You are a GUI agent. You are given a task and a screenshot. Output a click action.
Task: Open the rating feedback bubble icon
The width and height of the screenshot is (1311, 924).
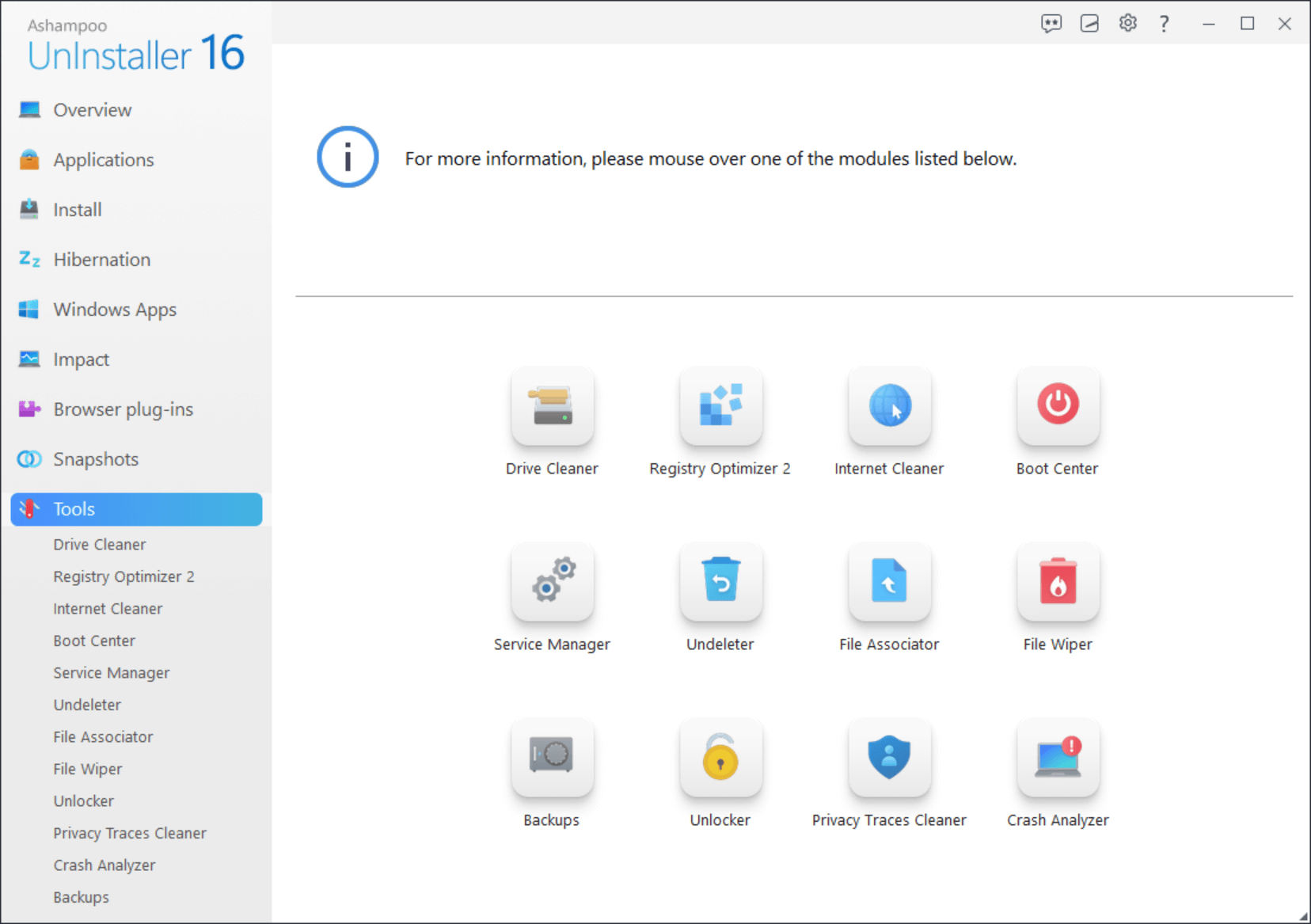[x=1052, y=23]
